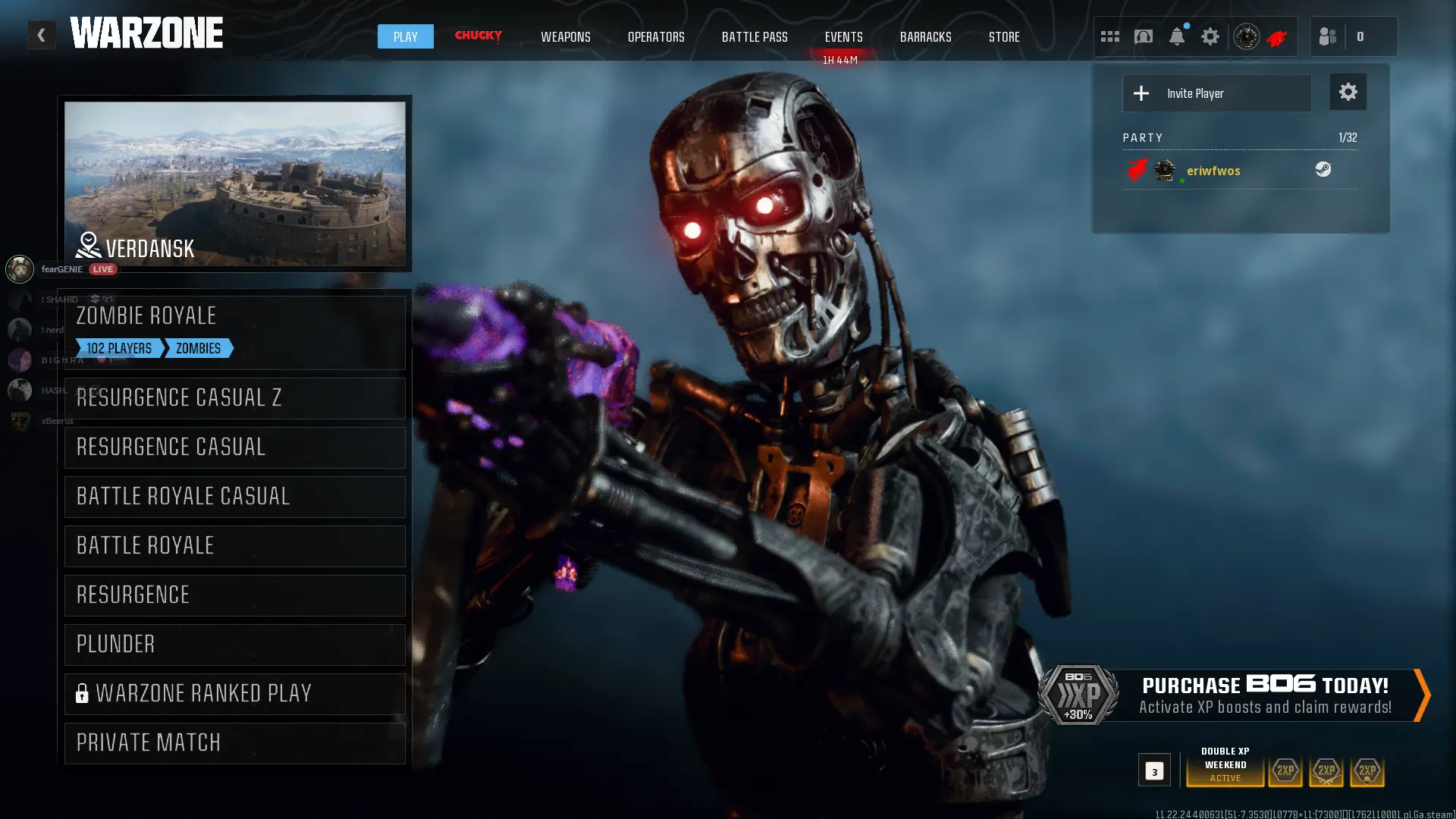Image resolution: width=1456 pixels, height=819 pixels.
Task: Click the Verdansk map thumbnail
Action: 234,184
